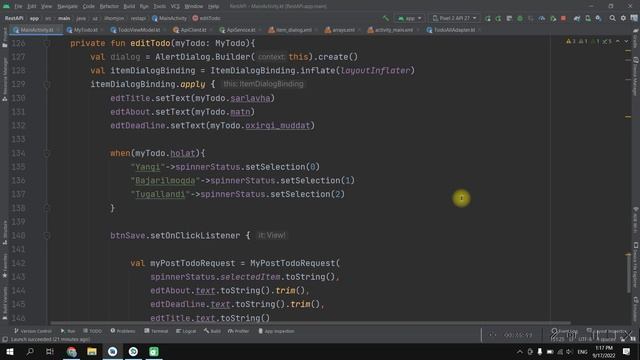Go to previous highlighted error arrow
This screenshot has height=360, width=640.
[x=618, y=41]
